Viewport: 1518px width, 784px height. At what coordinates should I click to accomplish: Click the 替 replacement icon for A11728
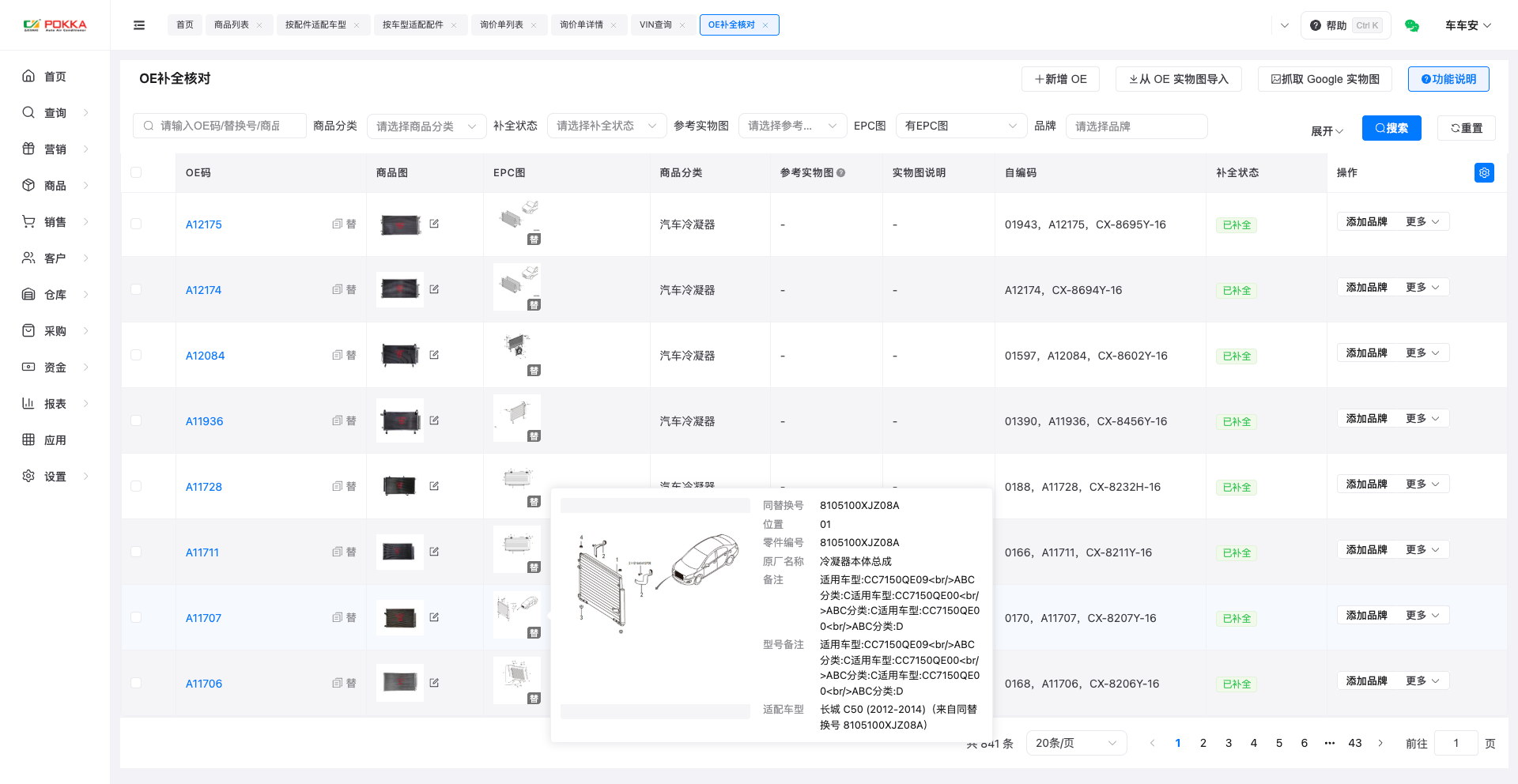pyautogui.click(x=351, y=486)
